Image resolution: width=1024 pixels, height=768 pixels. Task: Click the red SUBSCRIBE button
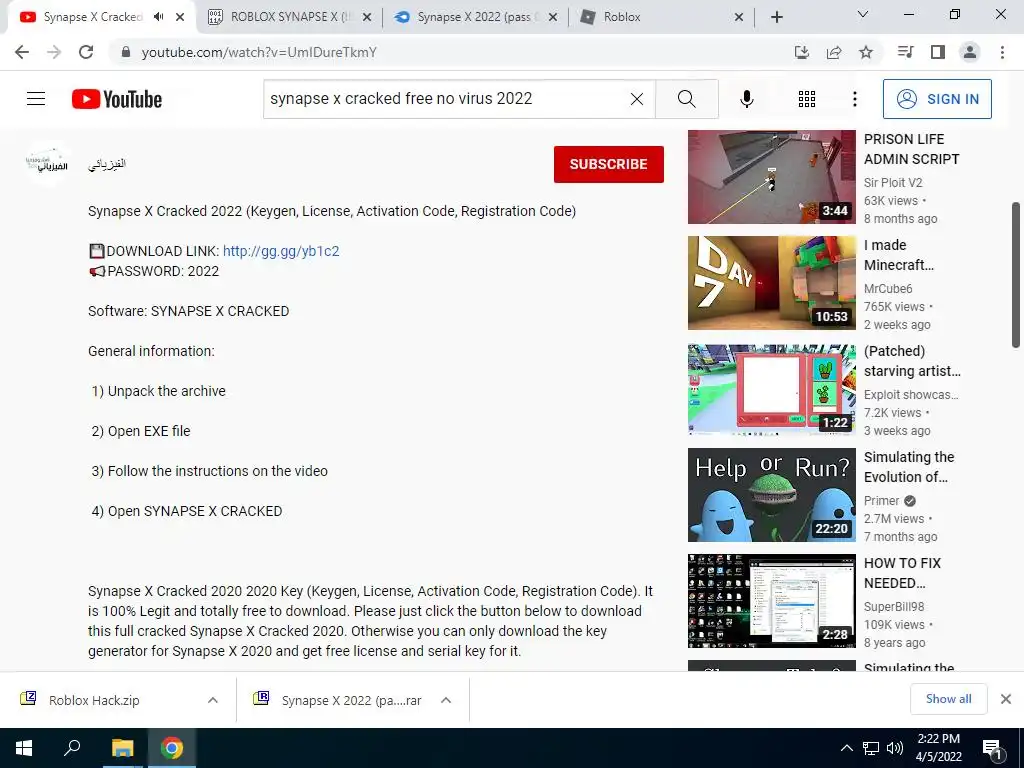pos(609,164)
